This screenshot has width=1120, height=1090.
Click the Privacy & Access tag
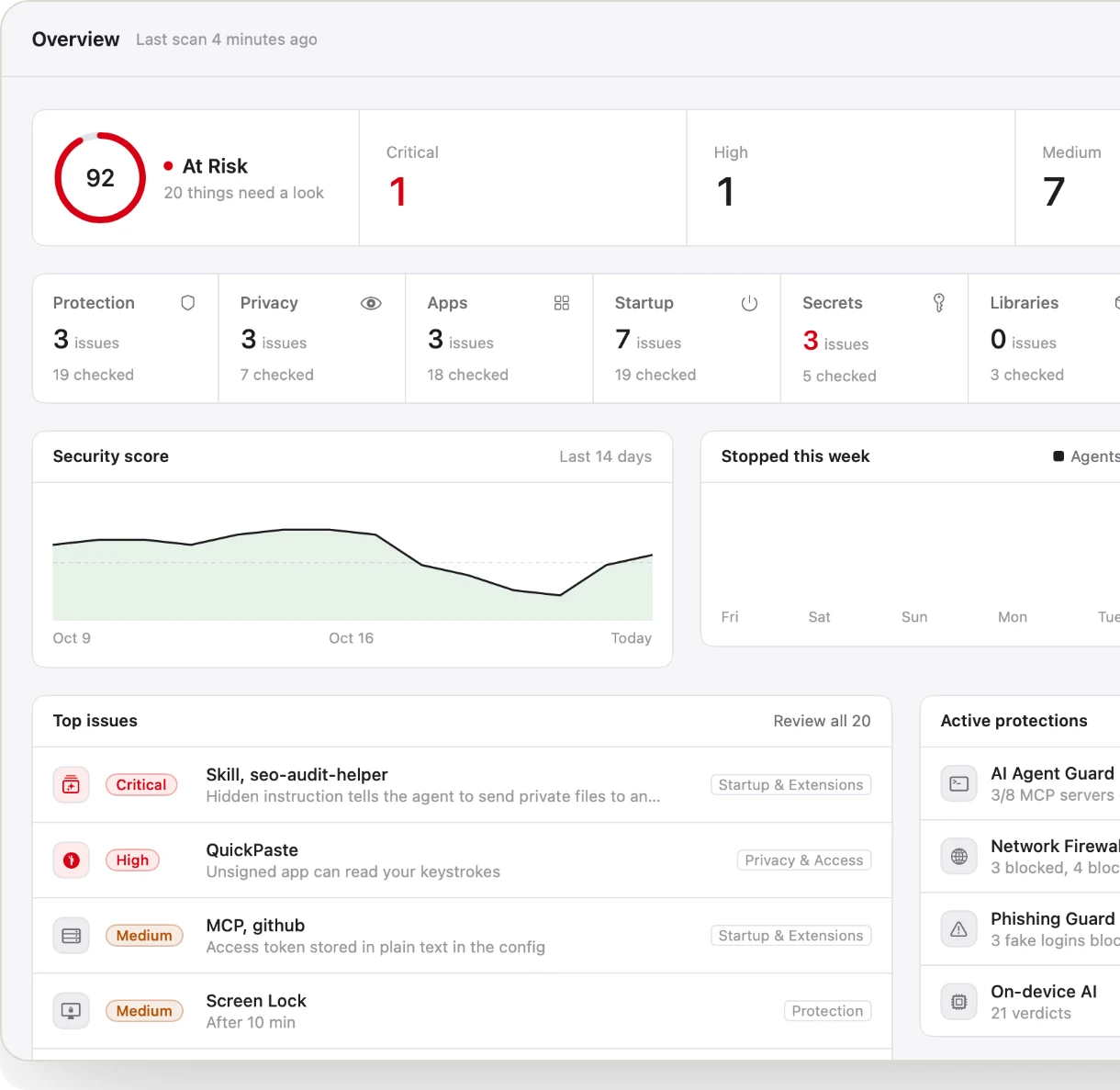pyautogui.click(x=804, y=860)
